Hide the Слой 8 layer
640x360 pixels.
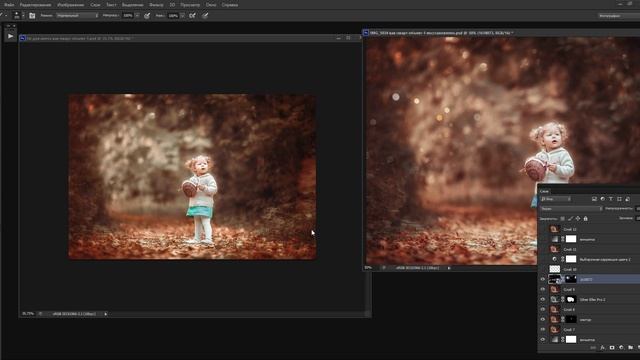(x=542, y=309)
